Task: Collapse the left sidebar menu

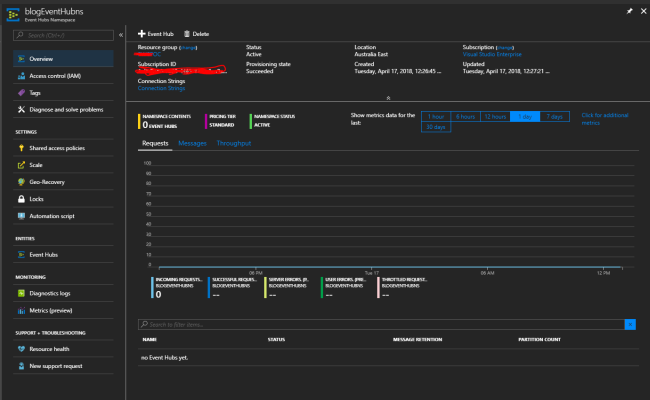Action: pyautogui.click(x=122, y=35)
